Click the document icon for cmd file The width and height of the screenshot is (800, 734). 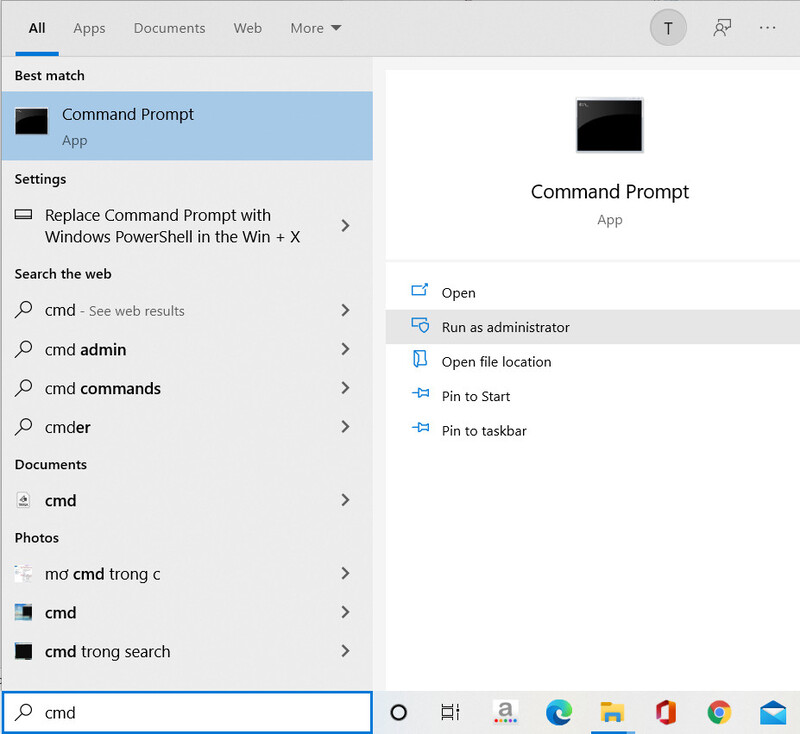[23, 500]
